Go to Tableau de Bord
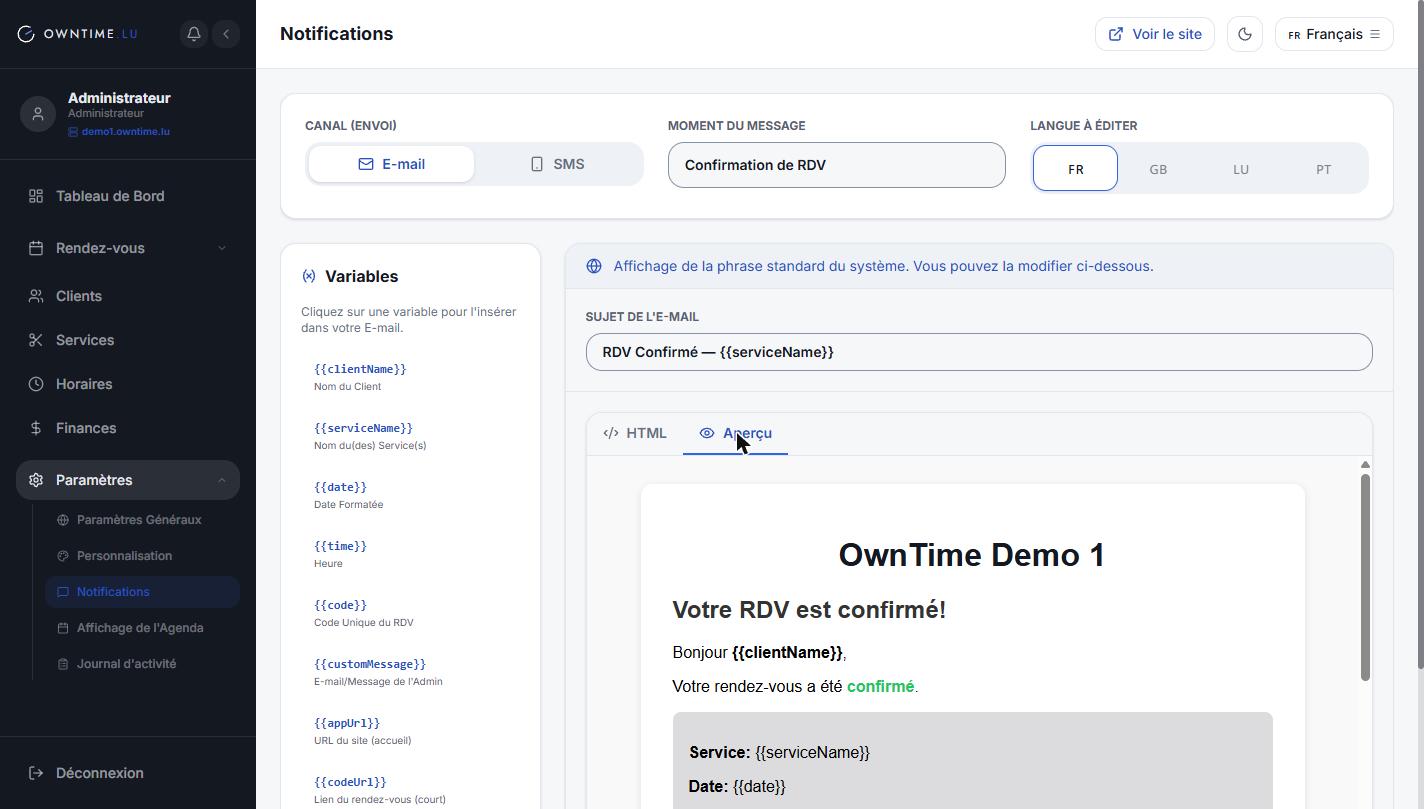Viewport: 1424px width, 809px height. tap(128, 196)
